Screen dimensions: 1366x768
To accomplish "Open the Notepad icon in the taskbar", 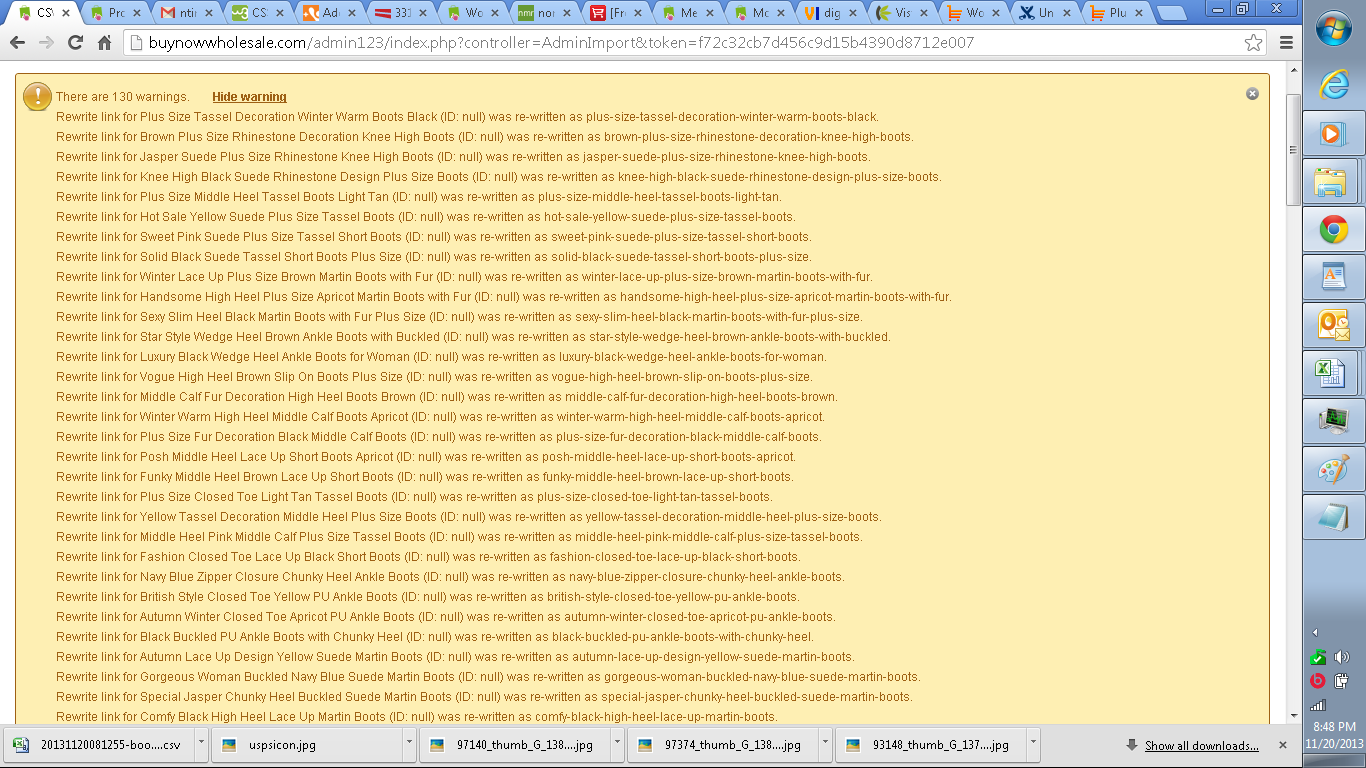I will pos(1333,518).
